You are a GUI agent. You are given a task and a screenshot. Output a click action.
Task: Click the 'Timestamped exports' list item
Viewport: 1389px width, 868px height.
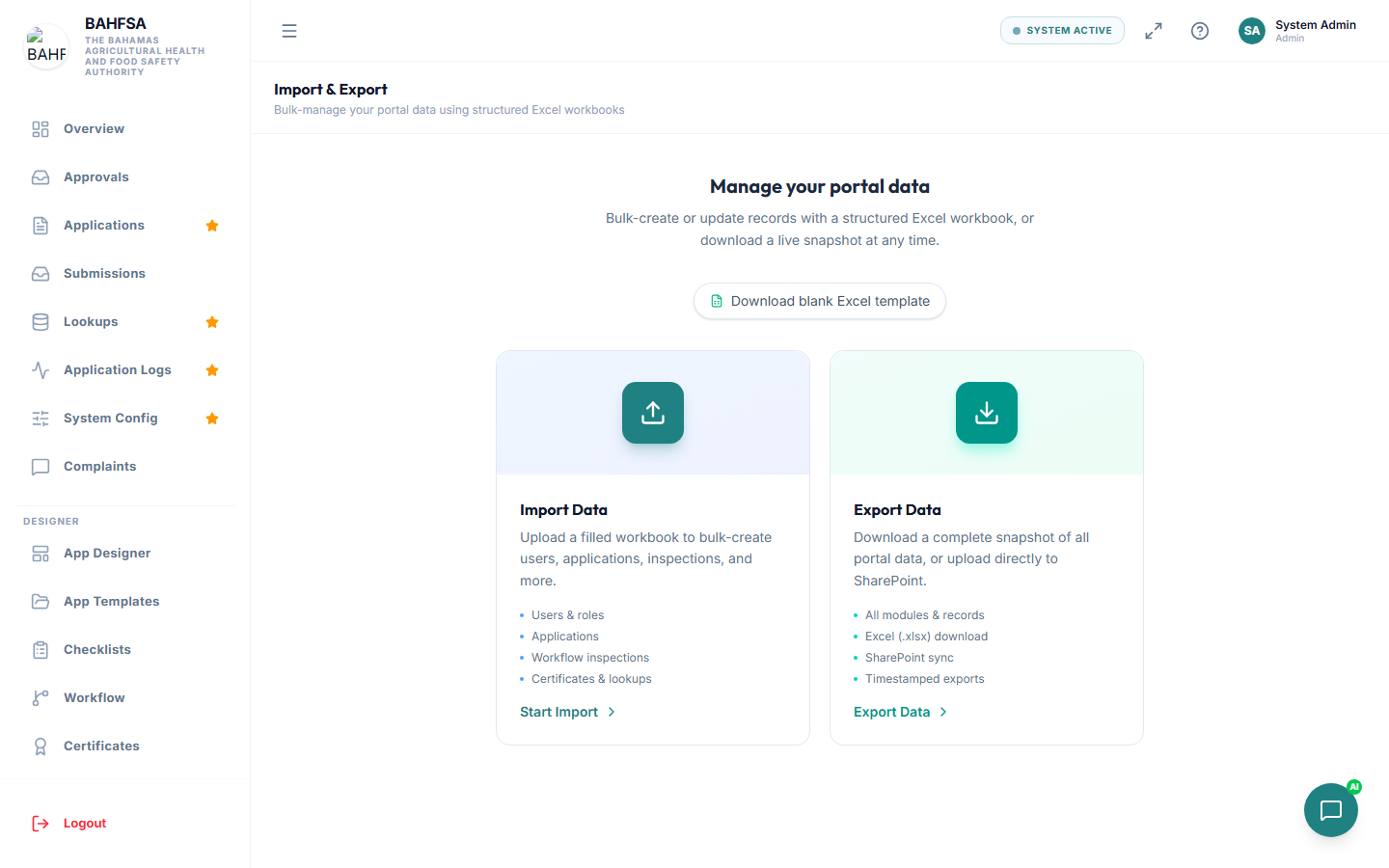925,679
